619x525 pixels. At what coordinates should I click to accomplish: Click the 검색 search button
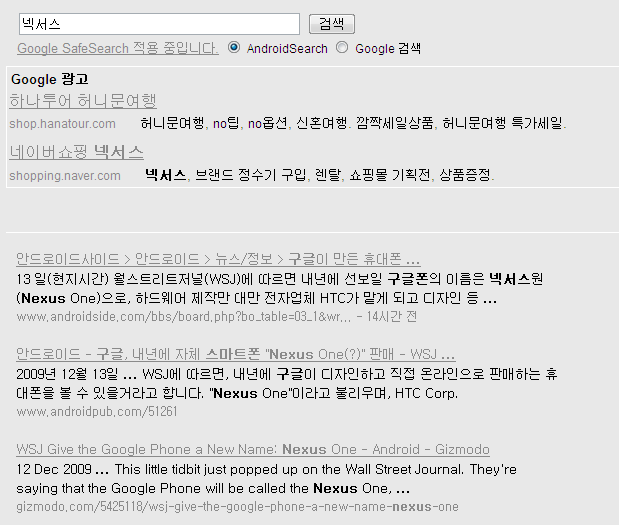coord(332,24)
